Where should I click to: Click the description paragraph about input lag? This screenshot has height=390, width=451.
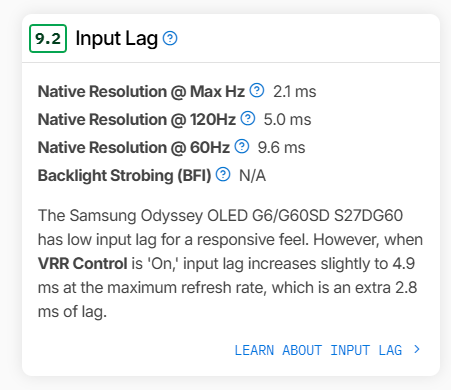pyautogui.click(x=230, y=263)
